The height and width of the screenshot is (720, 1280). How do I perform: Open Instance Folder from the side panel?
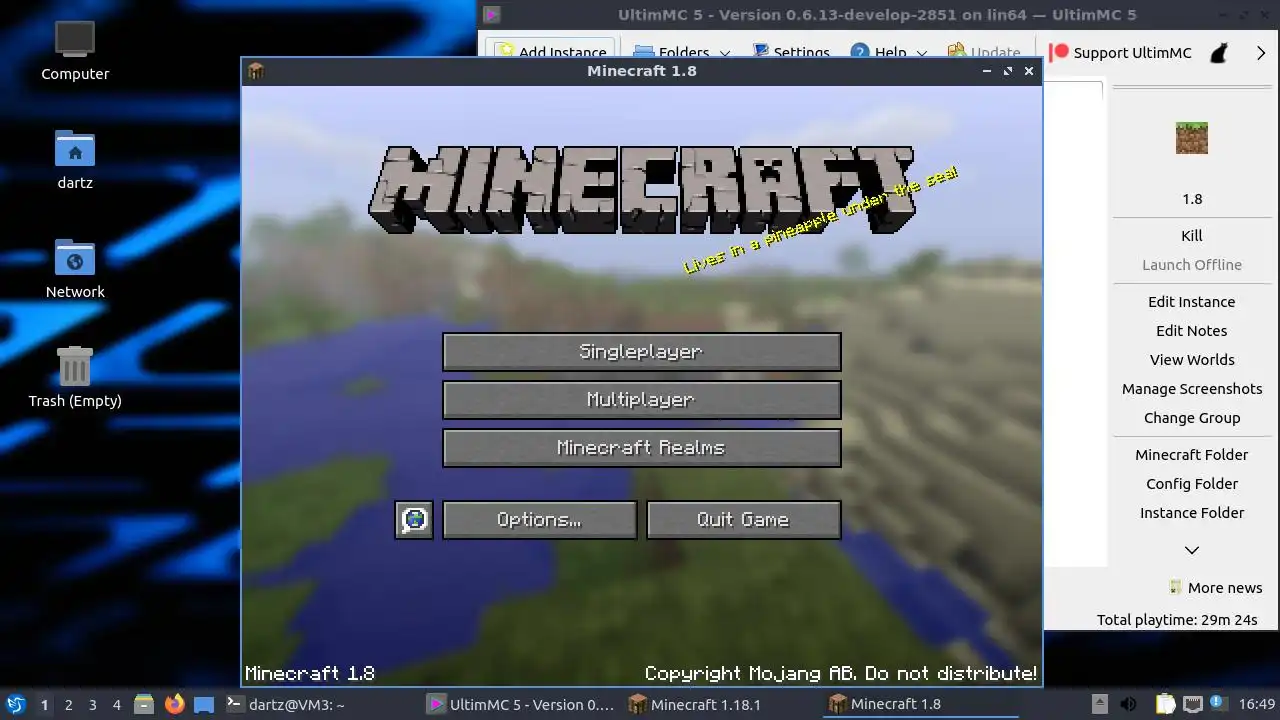[x=1192, y=513]
